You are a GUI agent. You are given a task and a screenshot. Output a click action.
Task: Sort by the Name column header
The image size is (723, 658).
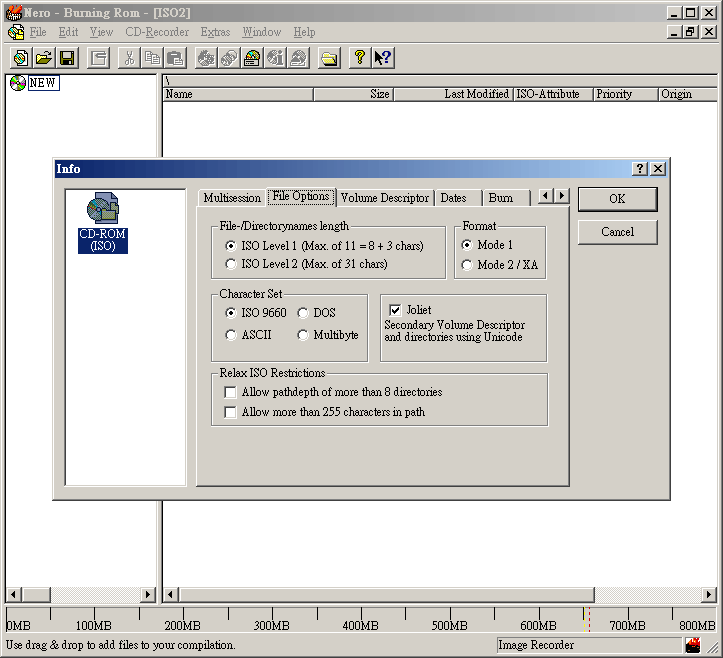coord(238,94)
